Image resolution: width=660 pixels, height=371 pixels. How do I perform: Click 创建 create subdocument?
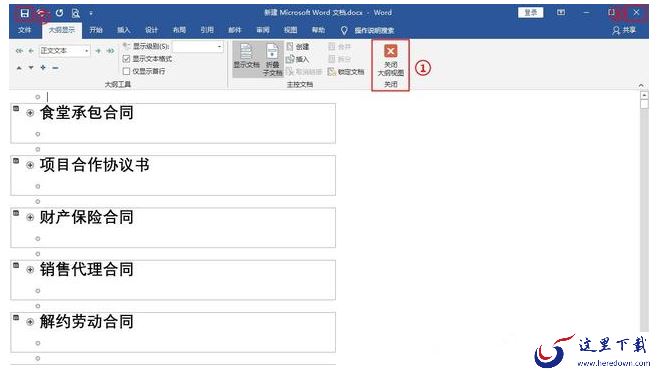click(x=298, y=47)
